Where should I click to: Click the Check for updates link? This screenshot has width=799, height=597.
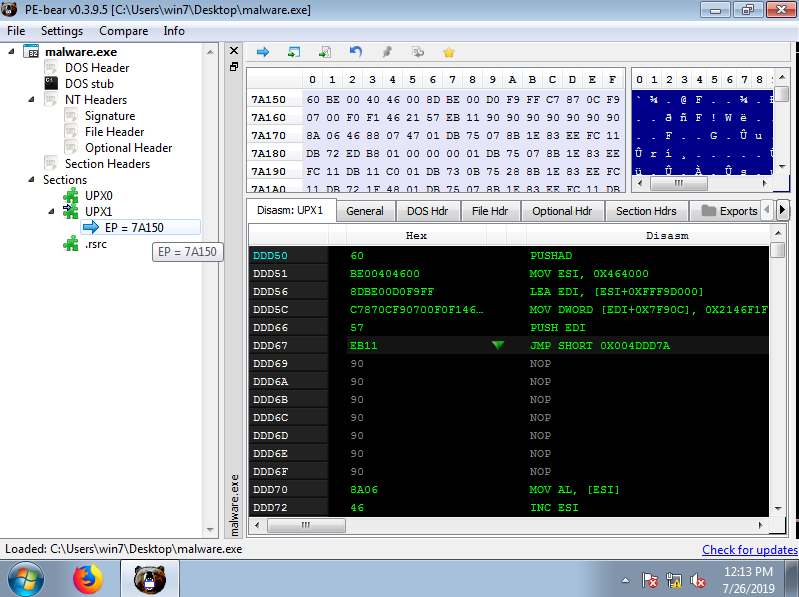[750, 550]
